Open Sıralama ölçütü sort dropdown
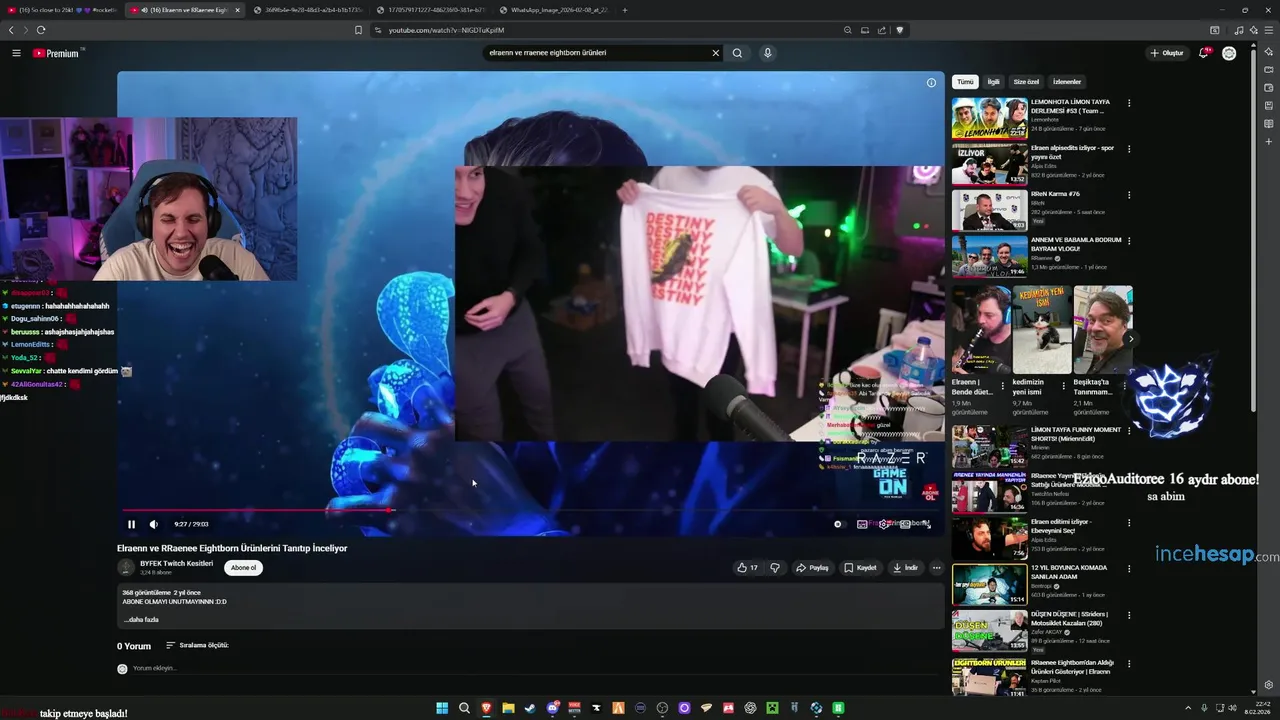Viewport: 1280px width, 720px height. 197,645
